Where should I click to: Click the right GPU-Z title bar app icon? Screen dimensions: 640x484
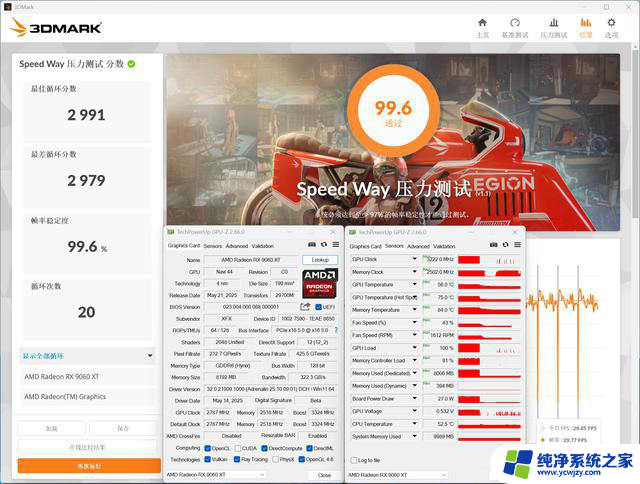pyautogui.click(x=352, y=232)
